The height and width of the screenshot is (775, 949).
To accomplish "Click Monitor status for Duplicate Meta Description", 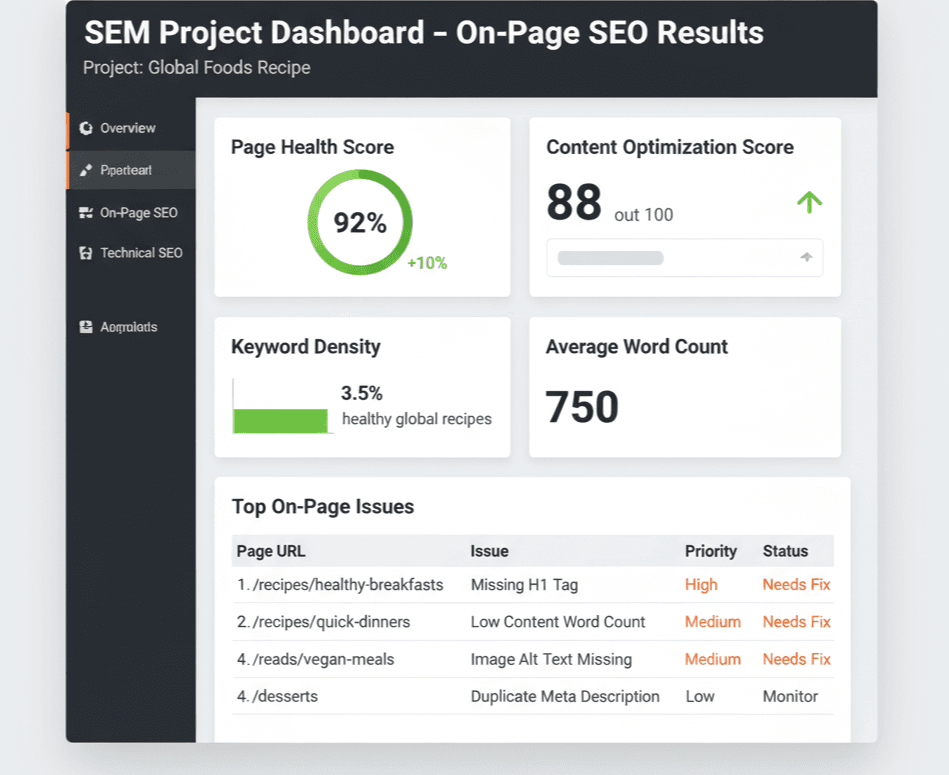I will pyautogui.click(x=790, y=696).
